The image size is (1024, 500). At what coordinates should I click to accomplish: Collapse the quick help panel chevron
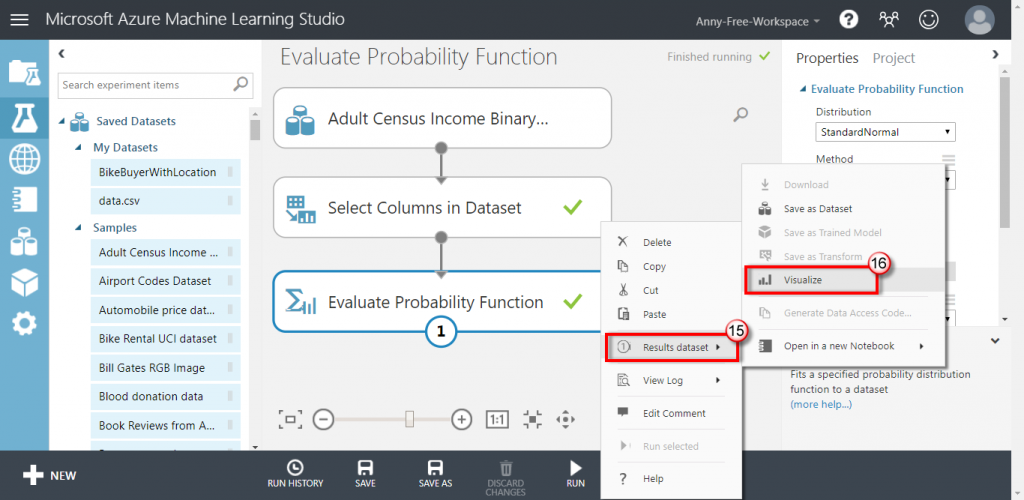(995, 341)
